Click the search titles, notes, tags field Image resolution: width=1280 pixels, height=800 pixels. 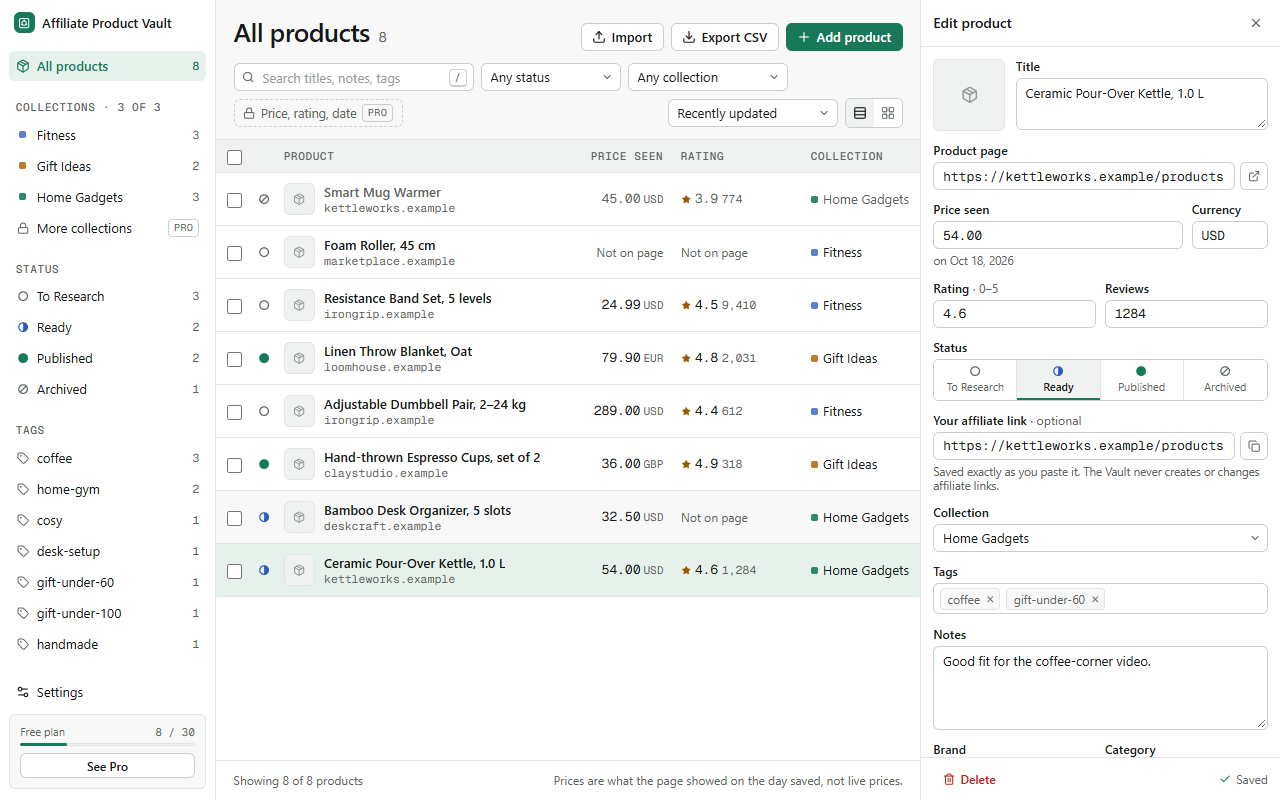click(354, 77)
